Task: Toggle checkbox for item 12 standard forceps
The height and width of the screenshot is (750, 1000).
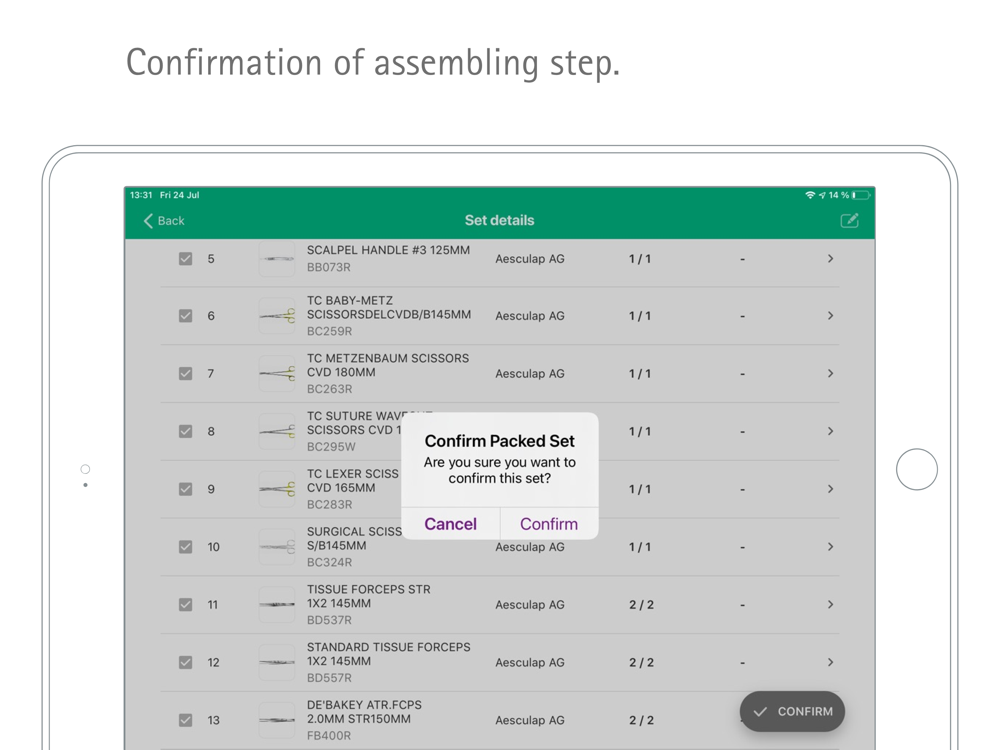Action: 185,662
